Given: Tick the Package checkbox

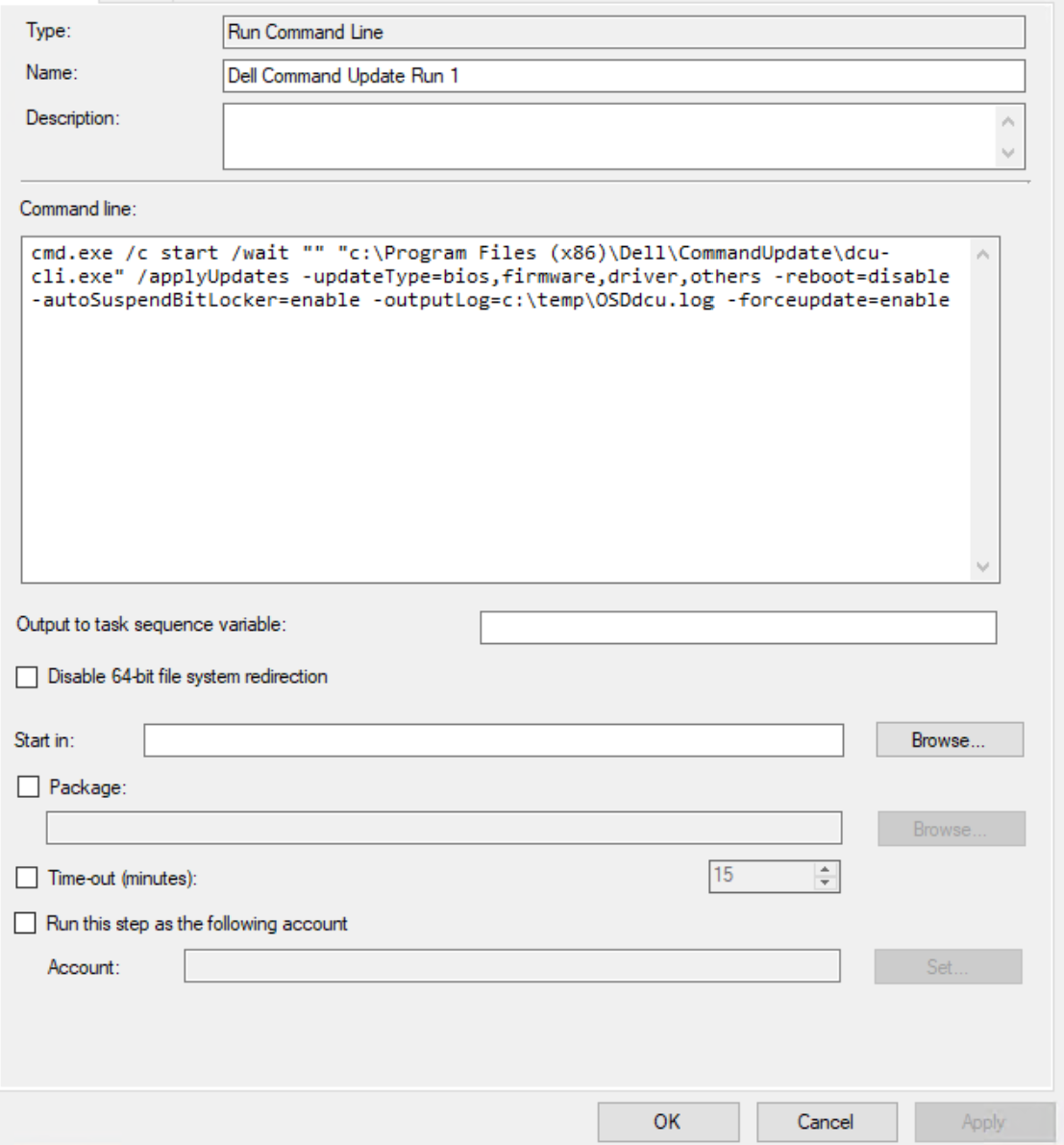Looking at the screenshot, I should (x=29, y=787).
